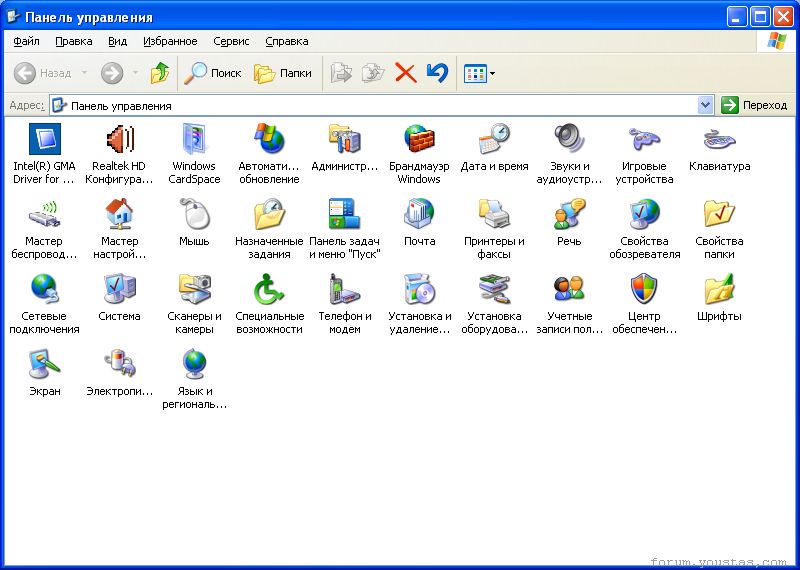
Task: Go up one folder level
Action: (x=160, y=73)
